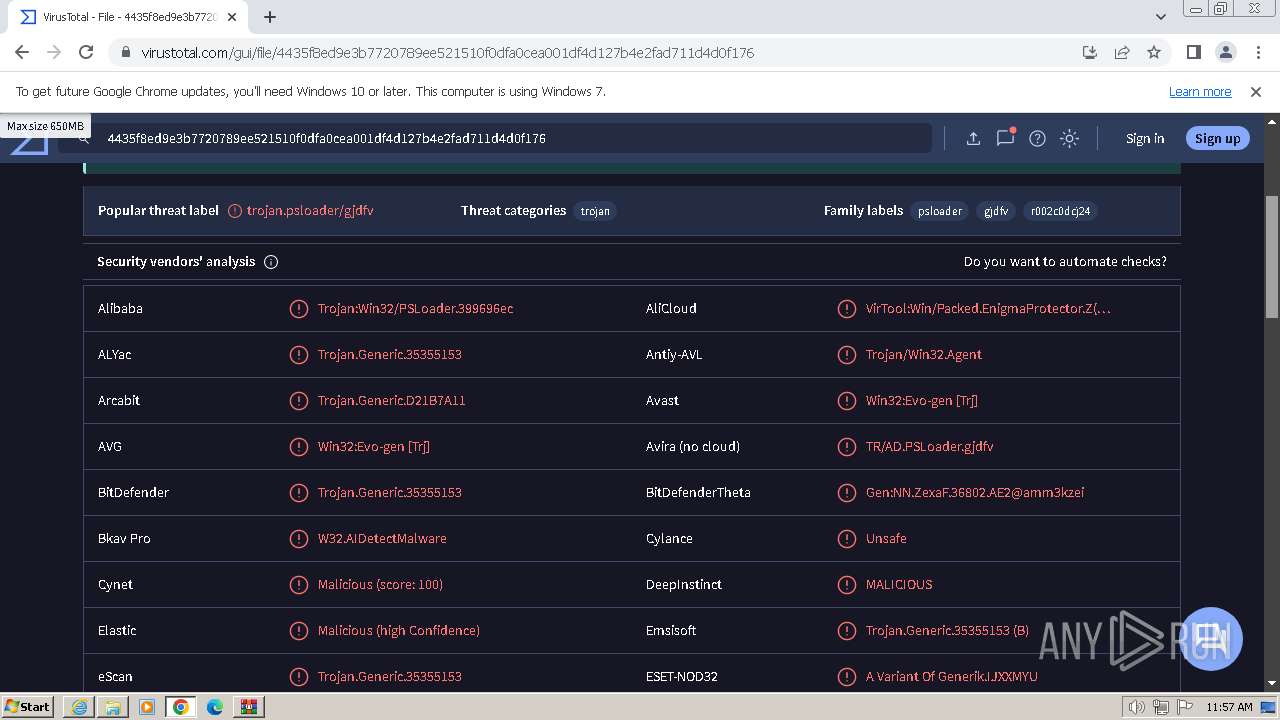
Task: Click the alert icon in the Cylance row
Action: pos(846,538)
